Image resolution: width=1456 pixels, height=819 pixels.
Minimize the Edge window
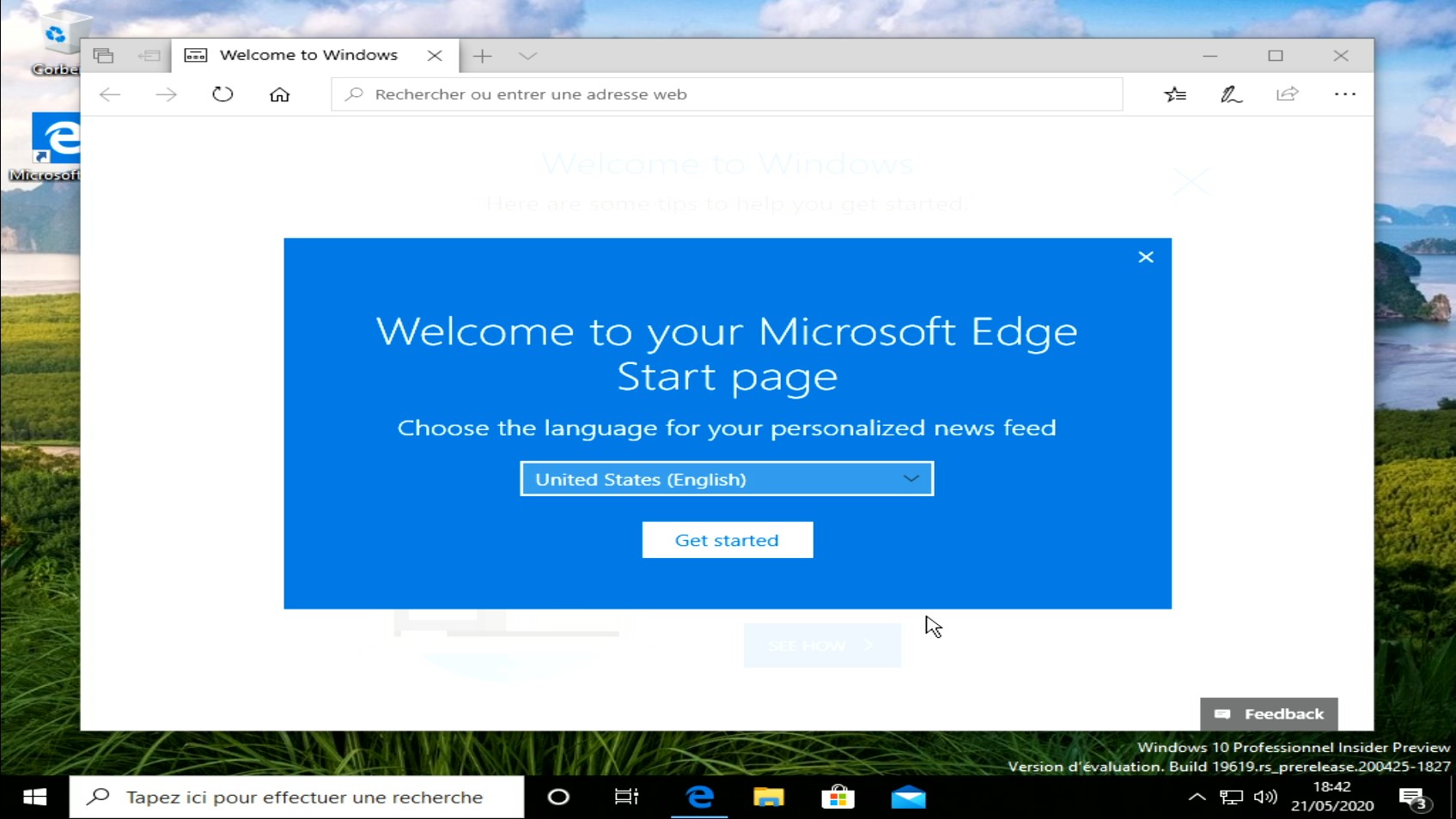1210,56
